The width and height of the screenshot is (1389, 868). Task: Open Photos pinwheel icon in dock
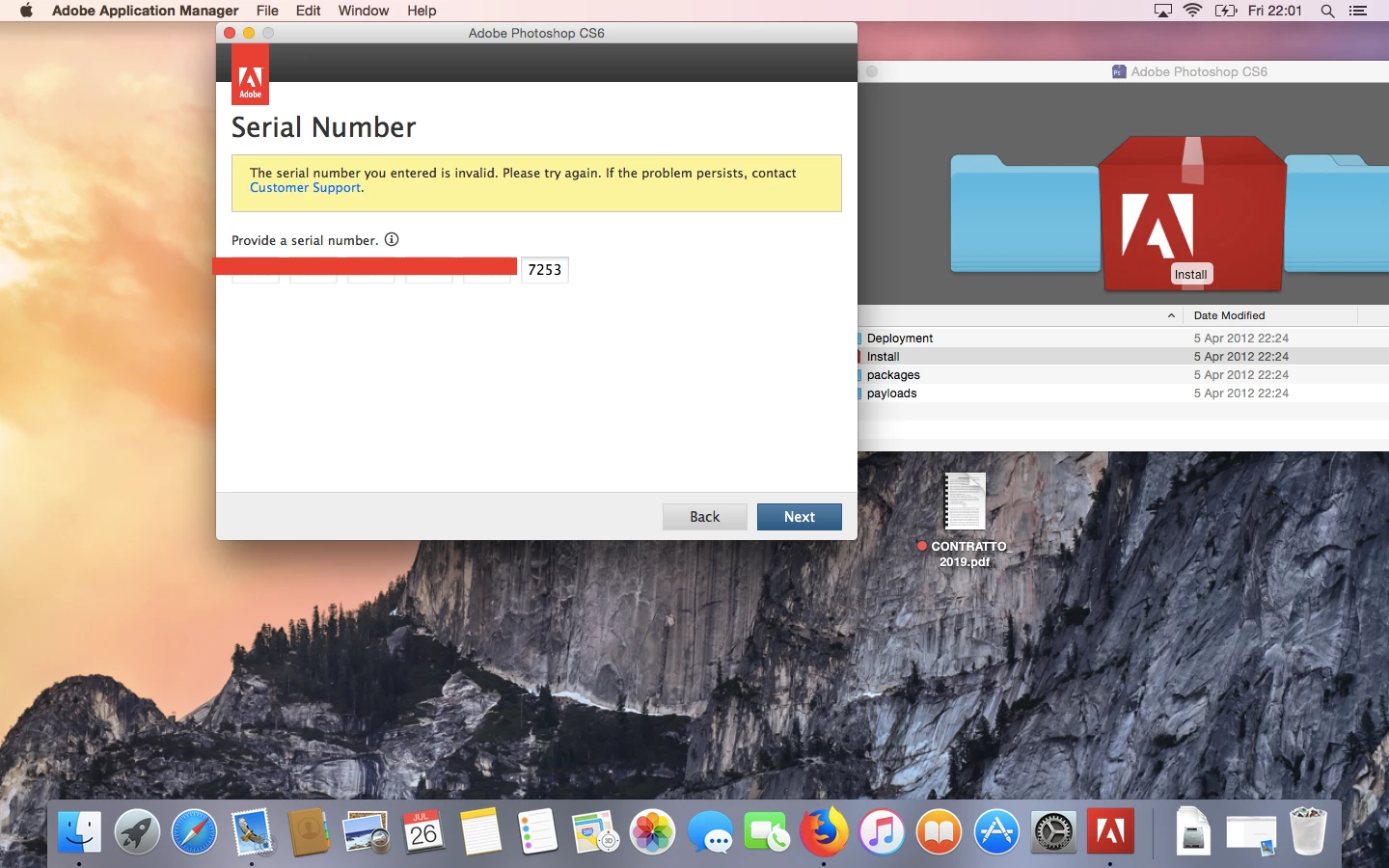coord(652,831)
